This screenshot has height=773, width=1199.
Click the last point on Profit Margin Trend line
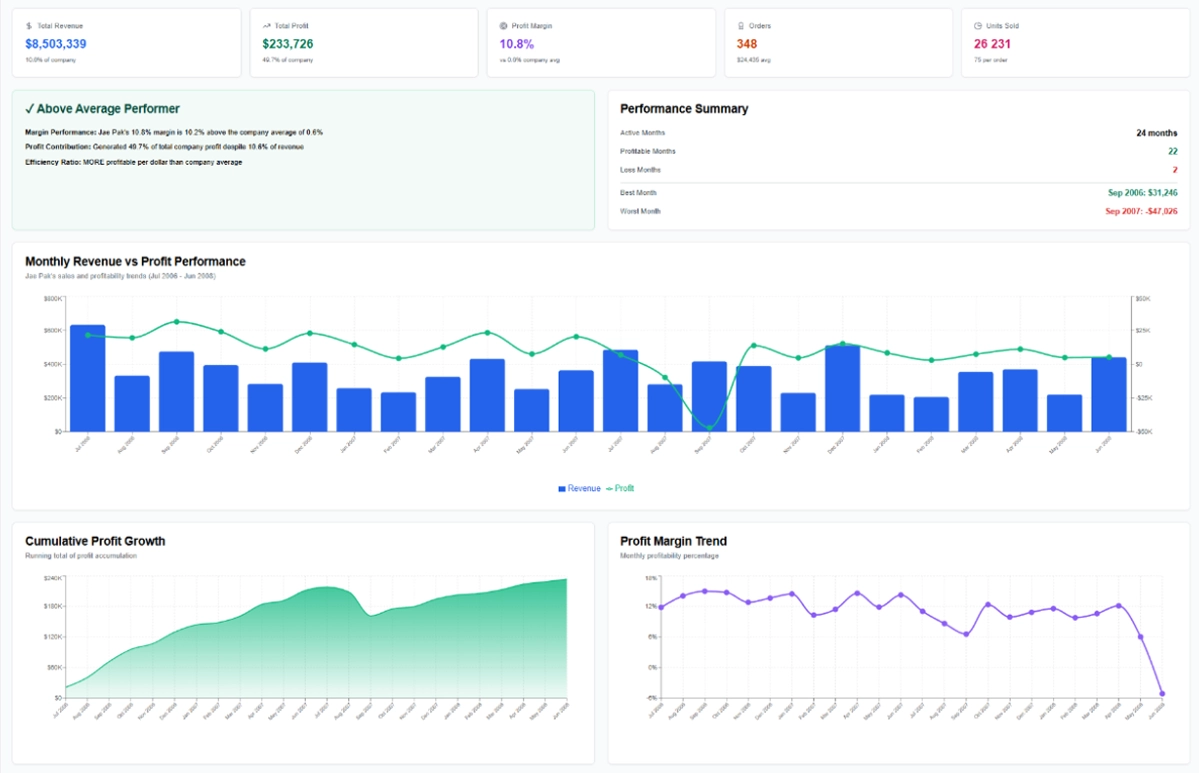click(1162, 693)
